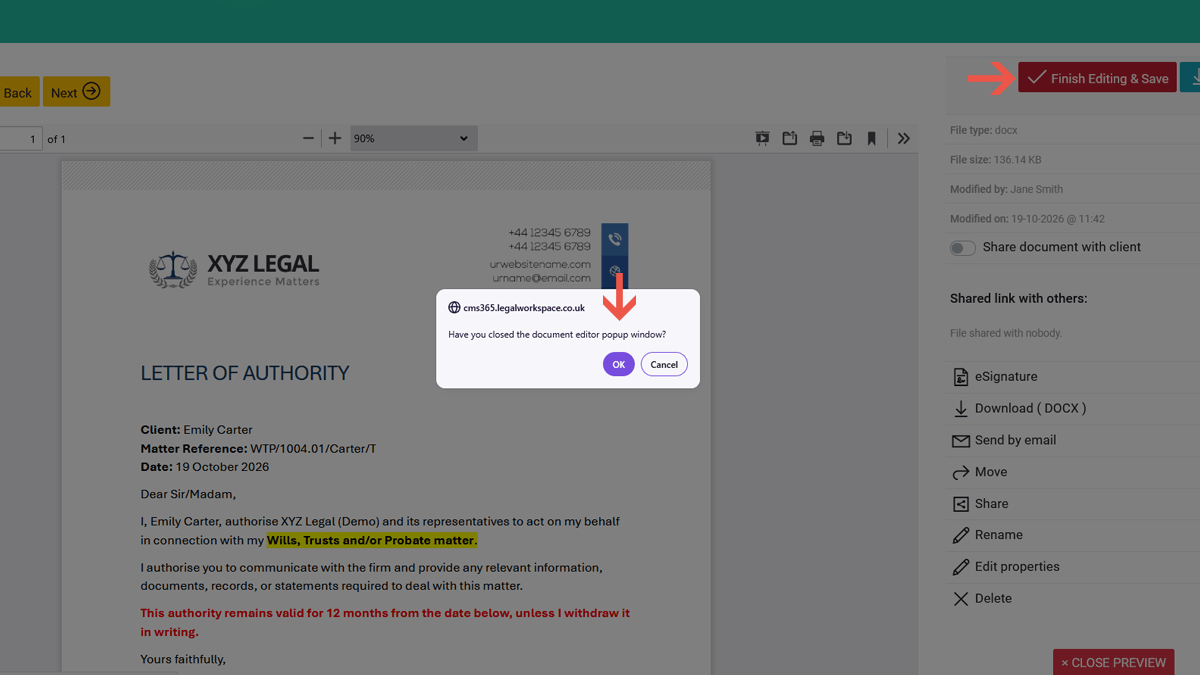Click the 'Shared link with others:' heading
The height and width of the screenshot is (675, 1200).
[x=1018, y=299]
